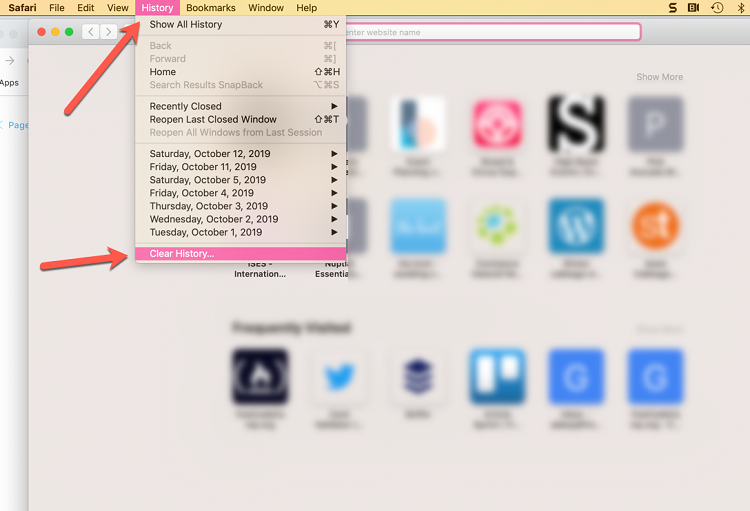Expand Saturday, October 12, 2019 history
This screenshot has width=750, height=511.
coord(240,154)
